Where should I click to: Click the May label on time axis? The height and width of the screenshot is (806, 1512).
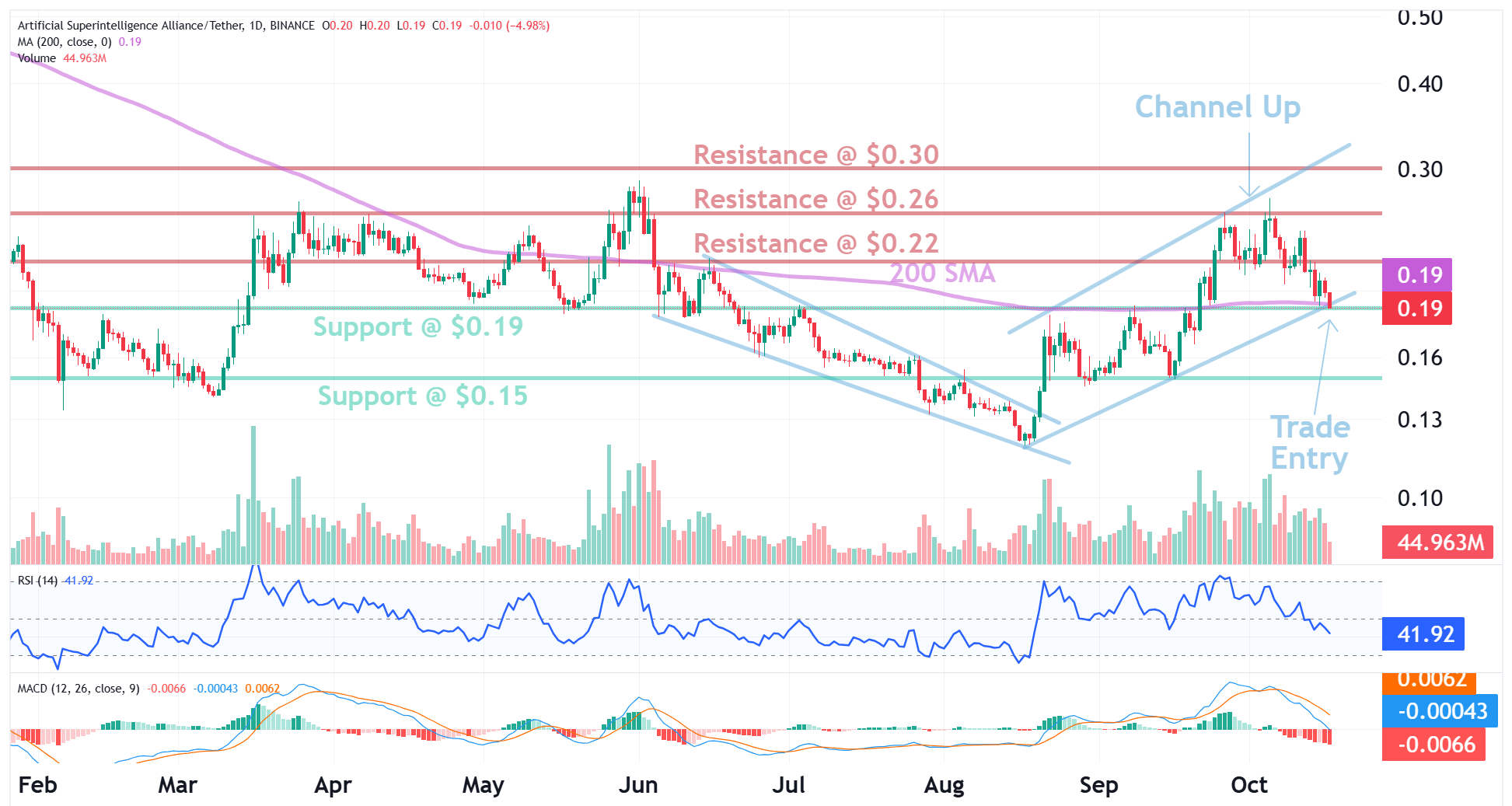pyautogui.click(x=483, y=785)
